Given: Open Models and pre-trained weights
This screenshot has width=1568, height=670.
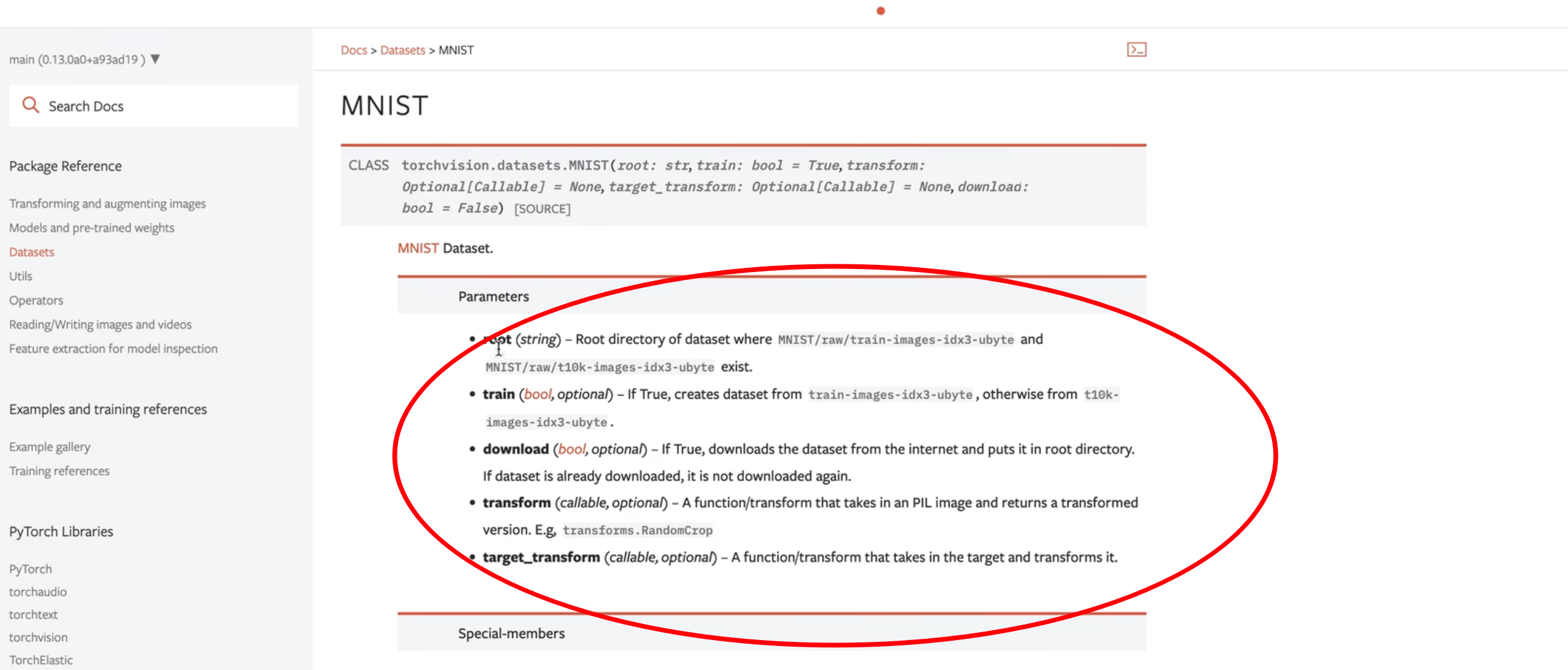Looking at the screenshot, I should 91,228.
